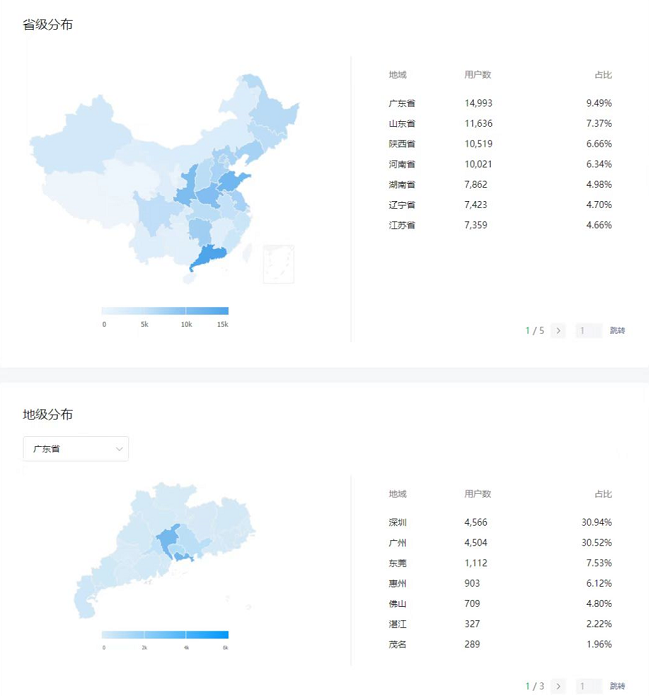
Task: Open the 广东省 province dropdown
Action: point(76,449)
